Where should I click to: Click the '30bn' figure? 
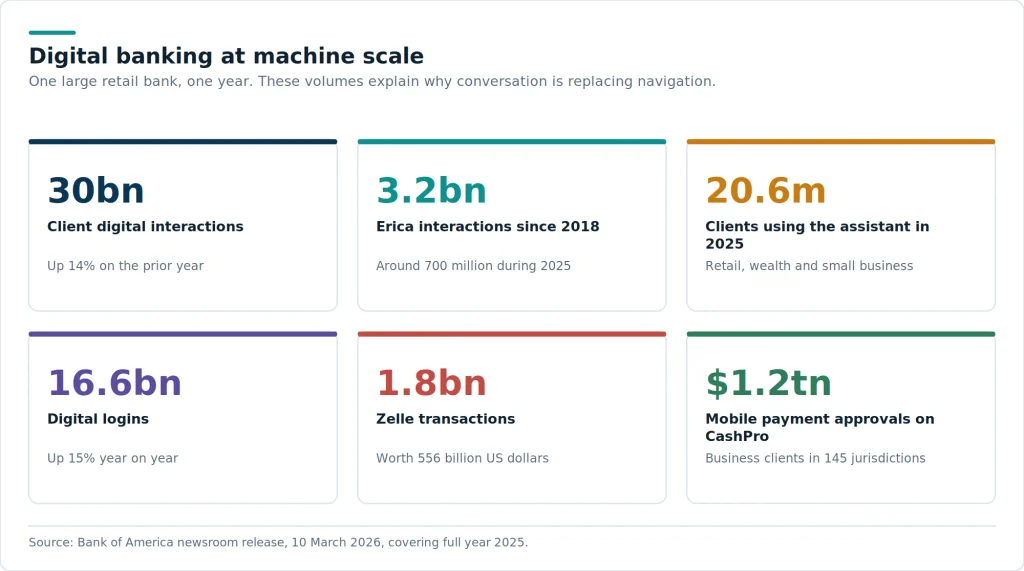coord(95,191)
